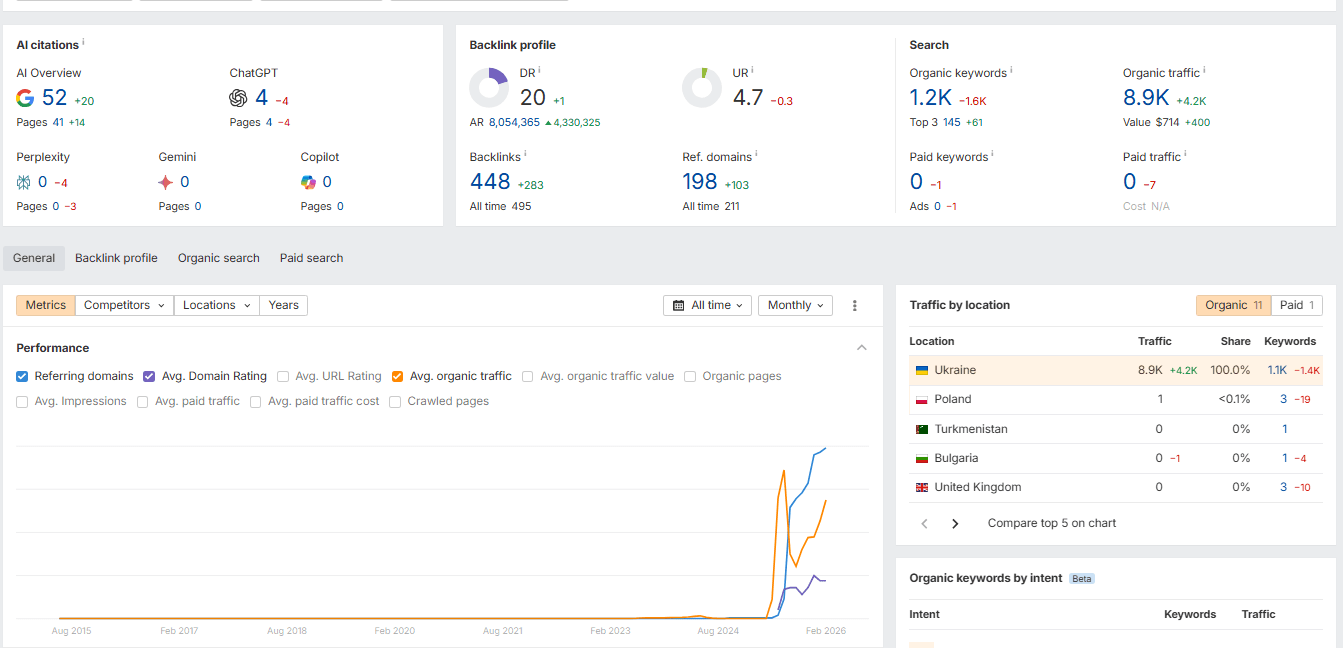Enable Avg. organic traffic value checkbox
The height and width of the screenshot is (648, 1343).
click(x=528, y=376)
